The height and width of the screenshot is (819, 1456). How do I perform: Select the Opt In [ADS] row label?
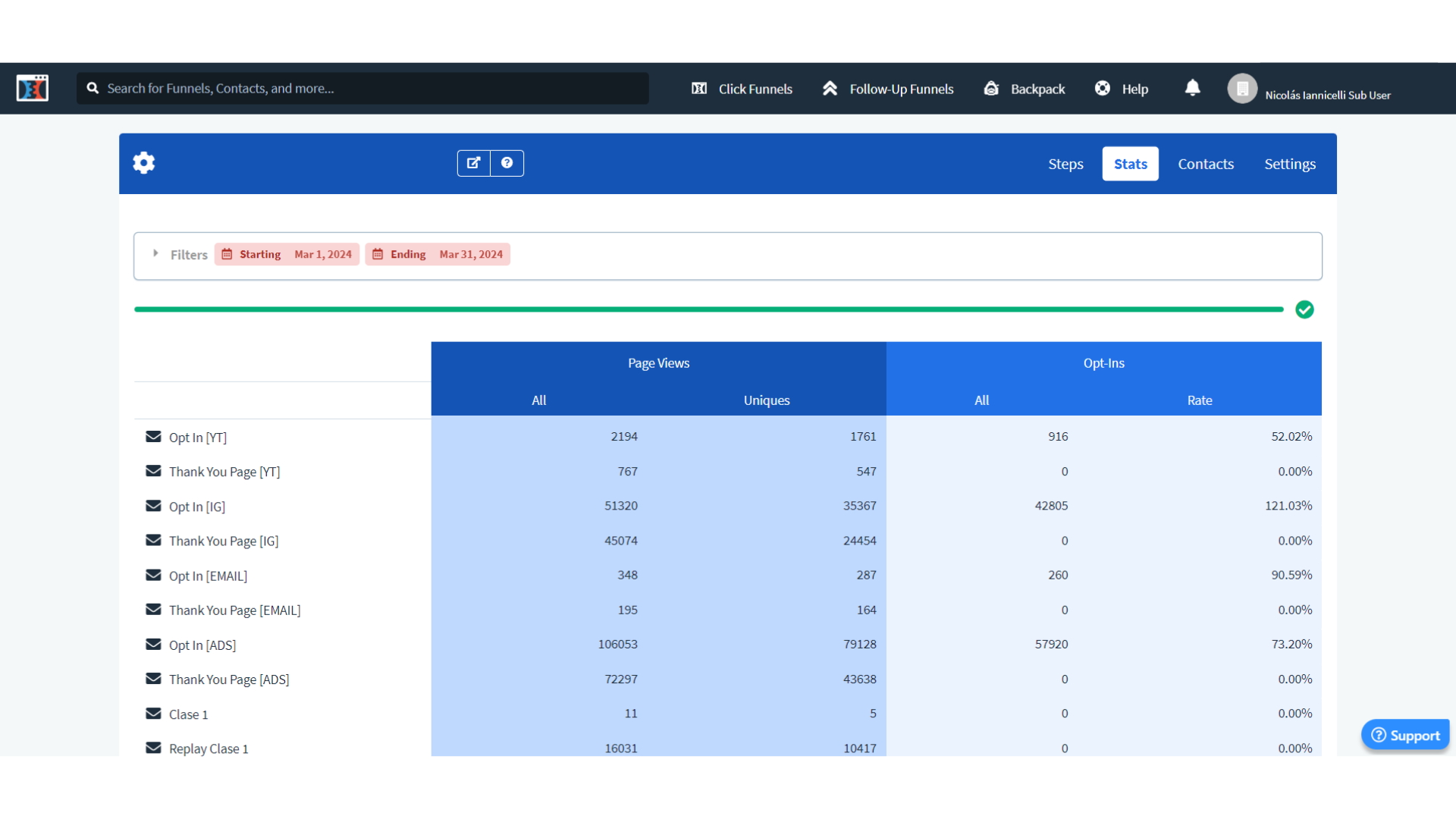[202, 645]
